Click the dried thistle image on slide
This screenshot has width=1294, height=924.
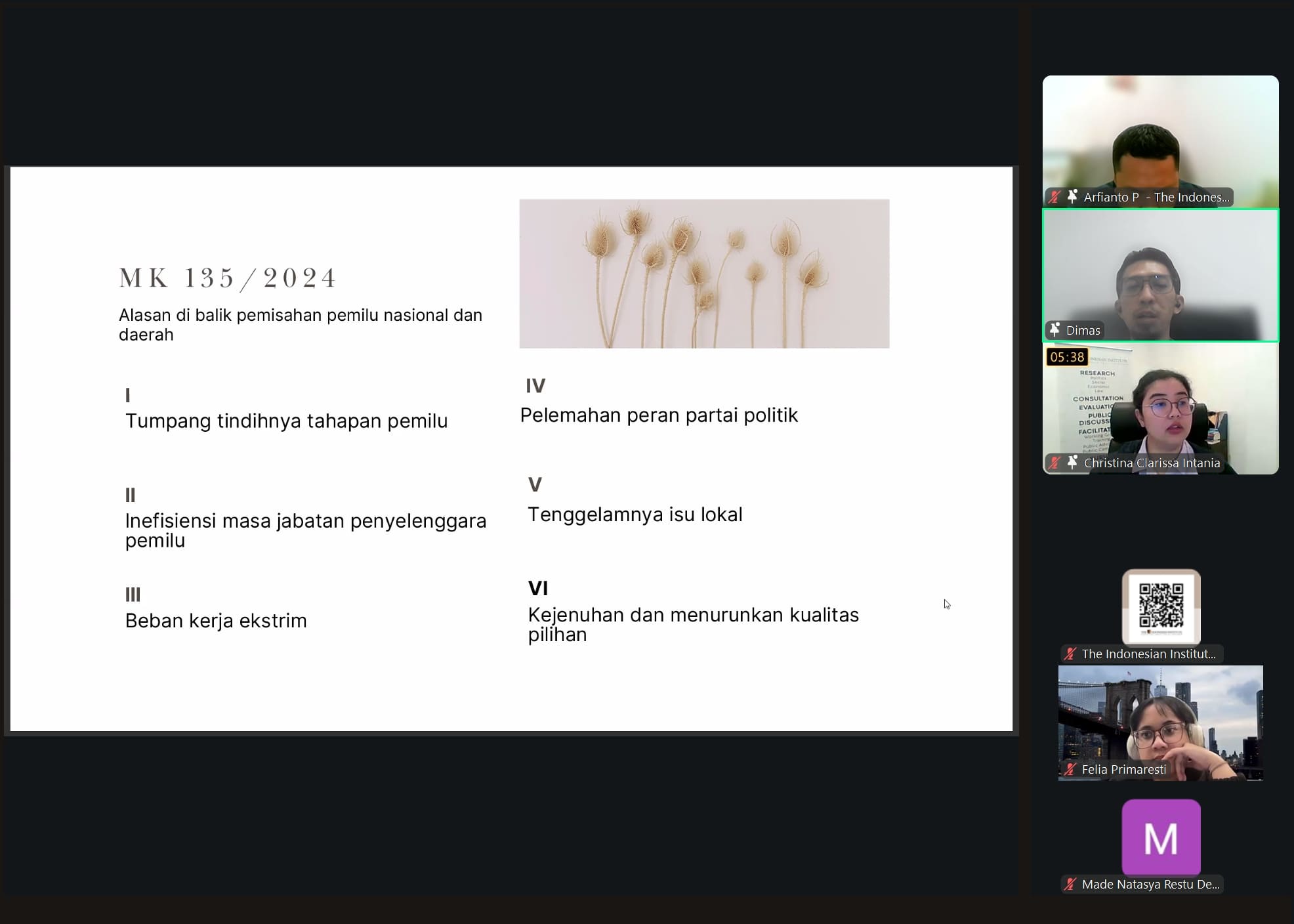[703, 274]
